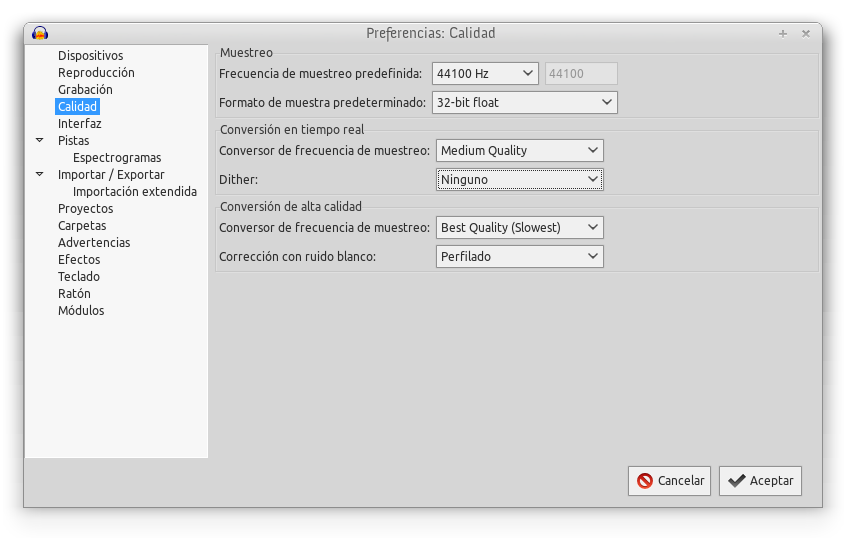Click the Audacity headphones icon in title bar
855x543 pixels.
[x=41, y=33]
